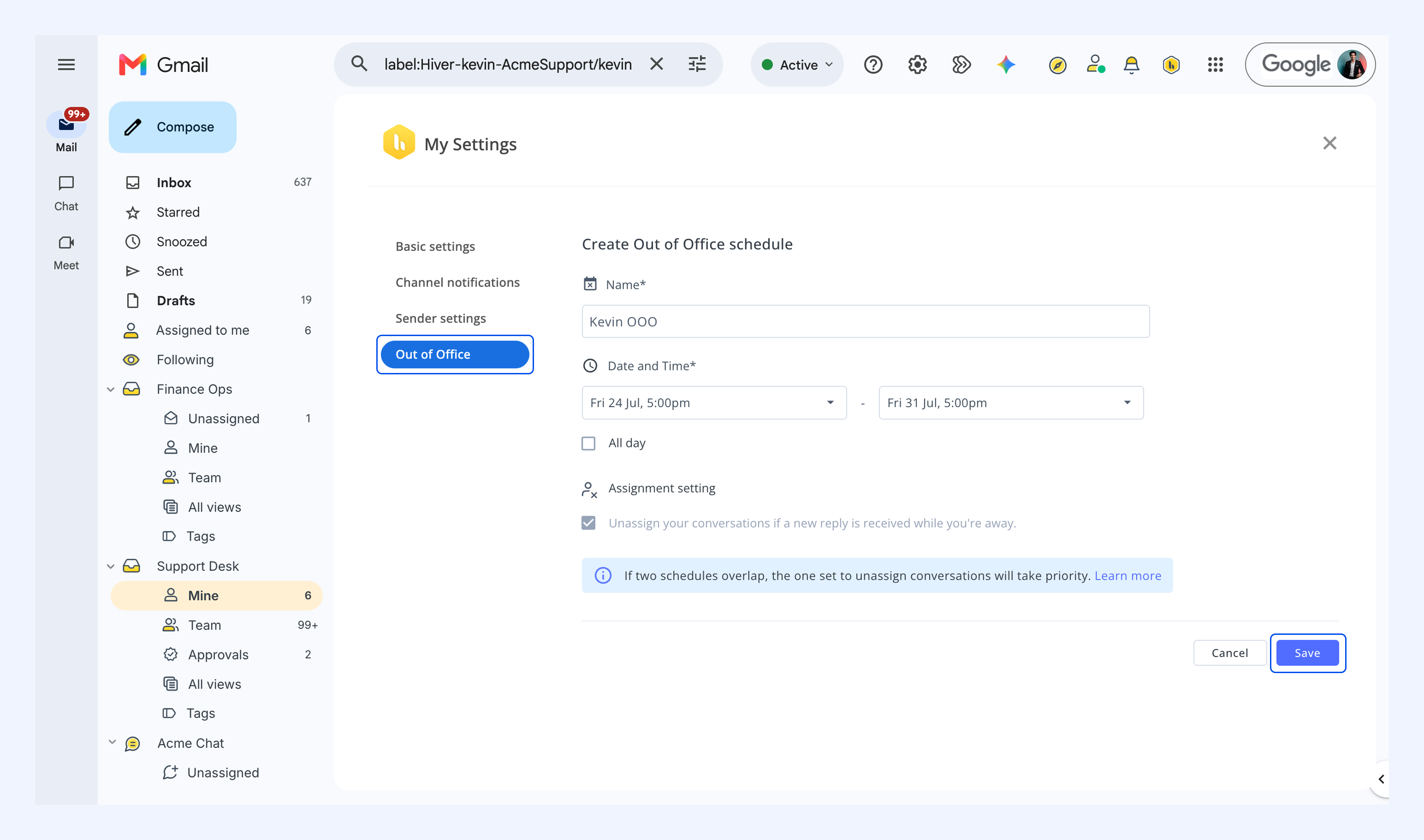Image resolution: width=1424 pixels, height=840 pixels.
Task: Click the info icon in the overlap notice
Action: tap(603, 576)
